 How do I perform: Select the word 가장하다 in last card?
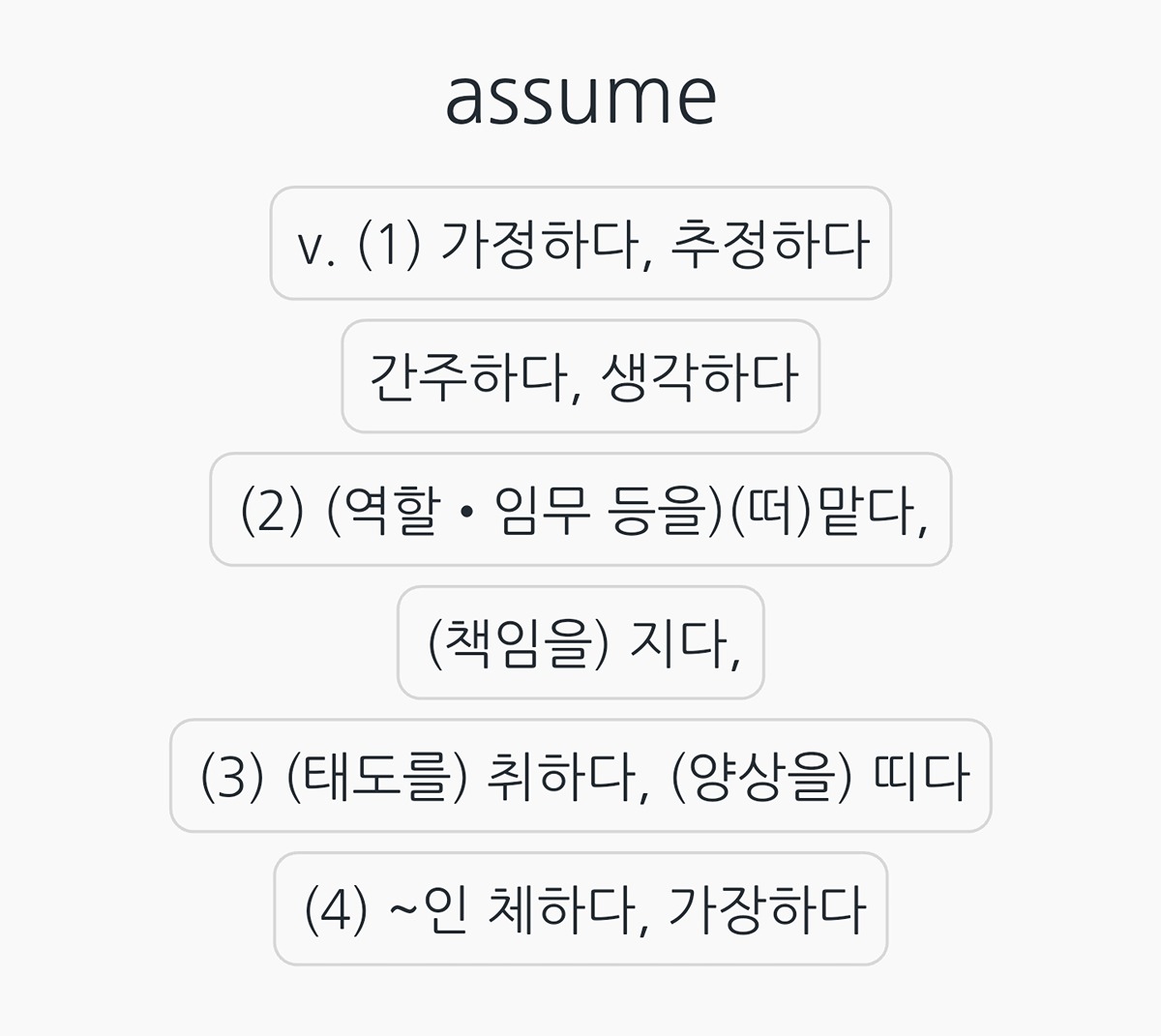(766, 910)
